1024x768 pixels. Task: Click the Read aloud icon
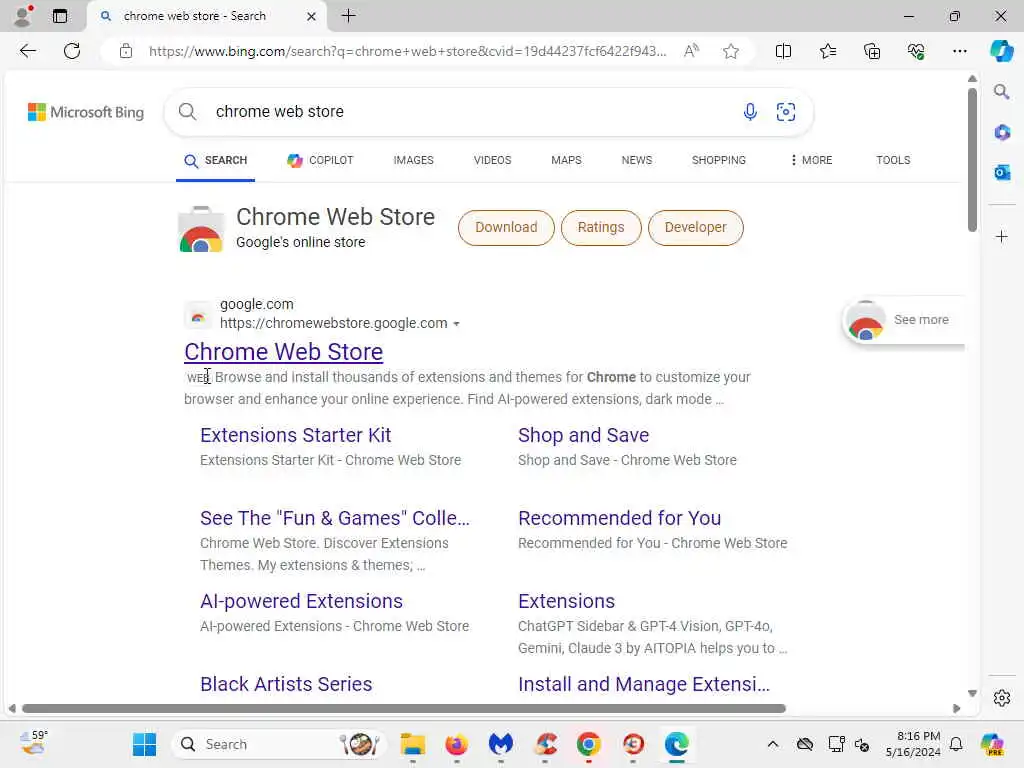pyautogui.click(x=691, y=51)
